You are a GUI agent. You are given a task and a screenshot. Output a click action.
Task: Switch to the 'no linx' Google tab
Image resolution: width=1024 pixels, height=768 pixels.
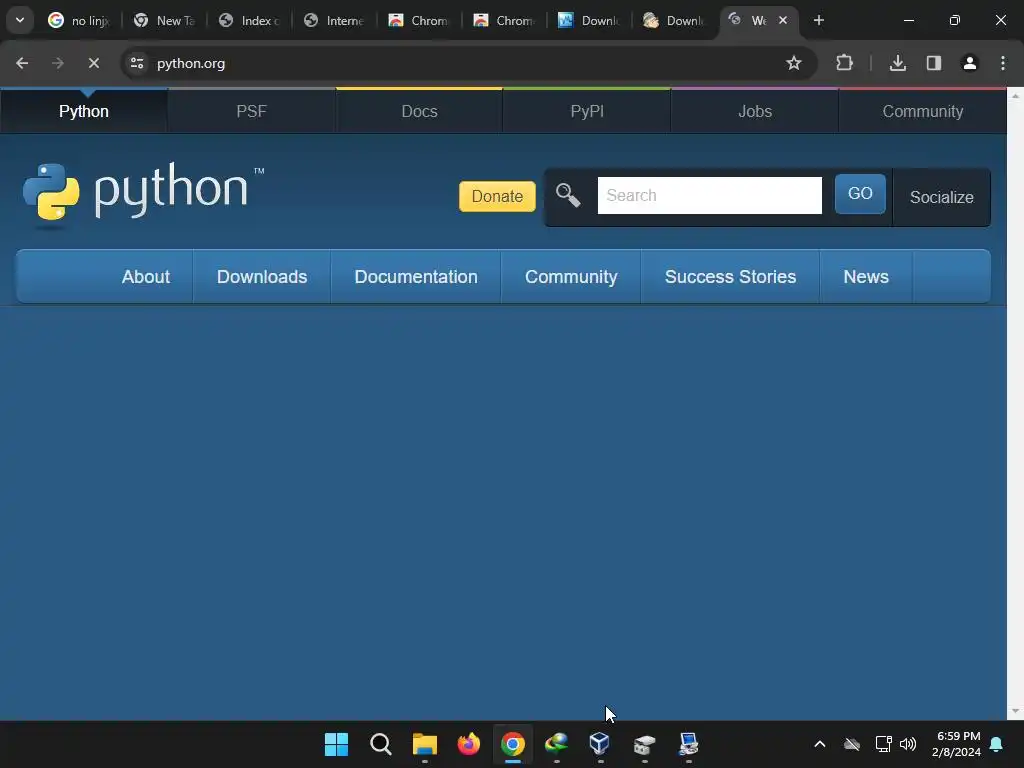tap(78, 20)
